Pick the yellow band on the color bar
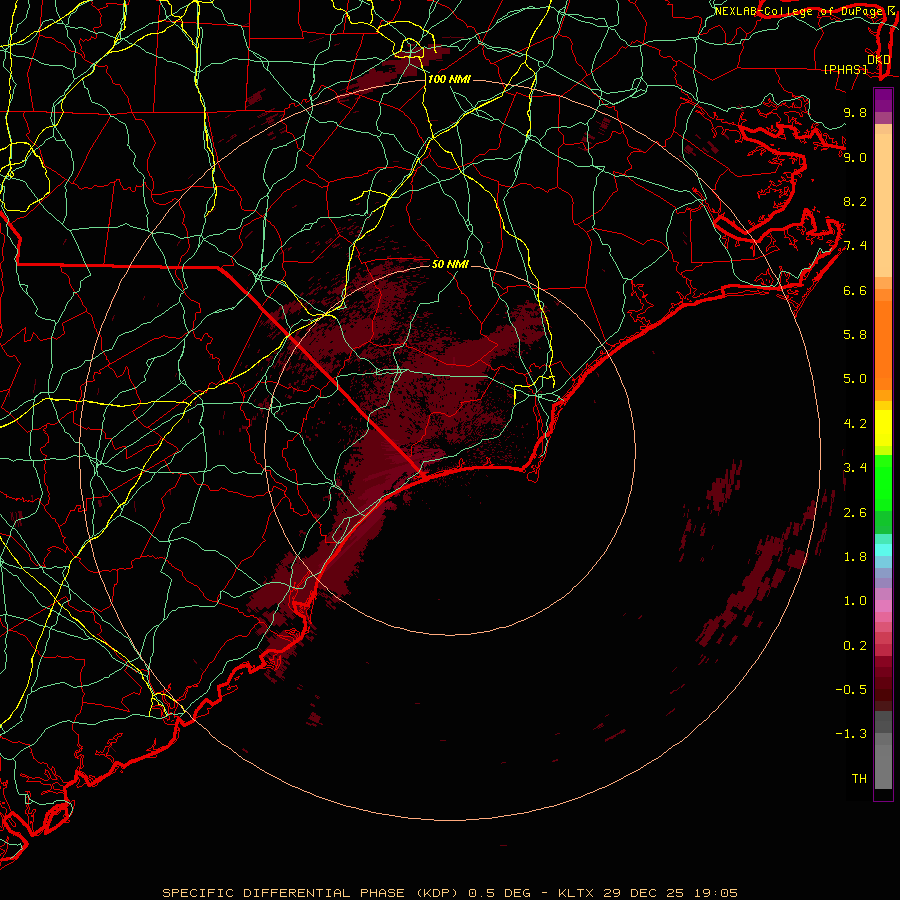This screenshot has width=900, height=900. point(883,428)
